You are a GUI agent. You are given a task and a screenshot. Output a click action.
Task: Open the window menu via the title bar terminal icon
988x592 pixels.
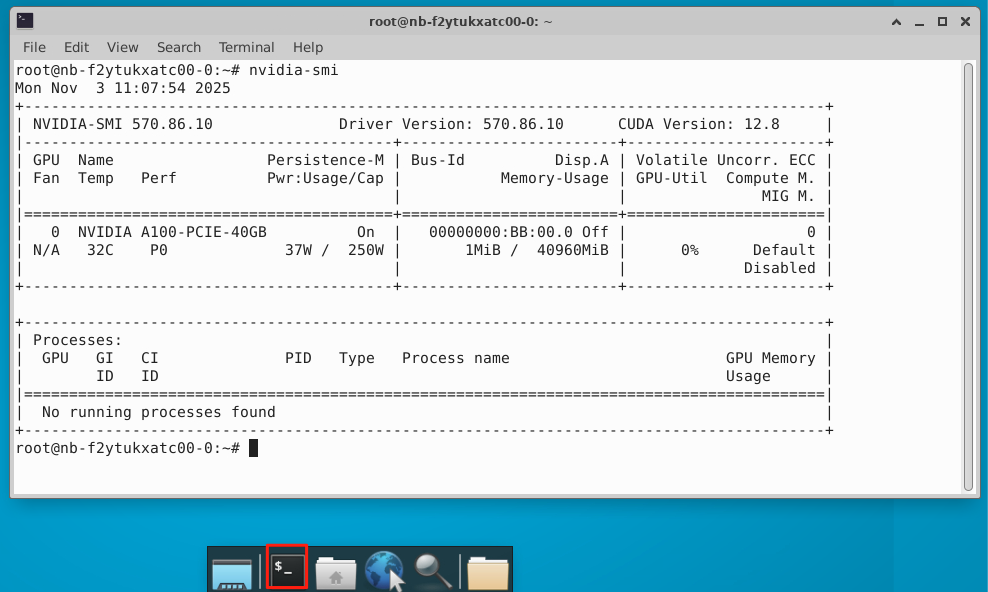point(25,20)
